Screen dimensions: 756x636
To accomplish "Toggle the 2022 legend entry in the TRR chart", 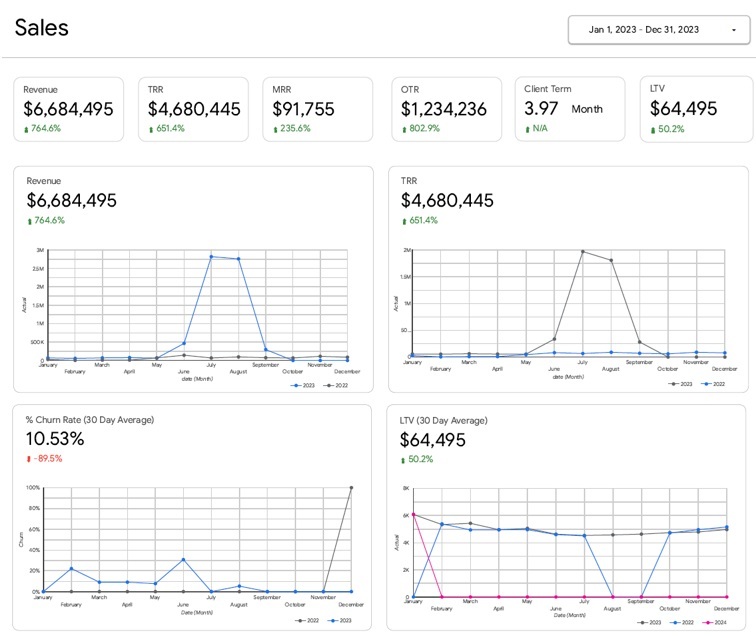I will [x=713, y=384].
